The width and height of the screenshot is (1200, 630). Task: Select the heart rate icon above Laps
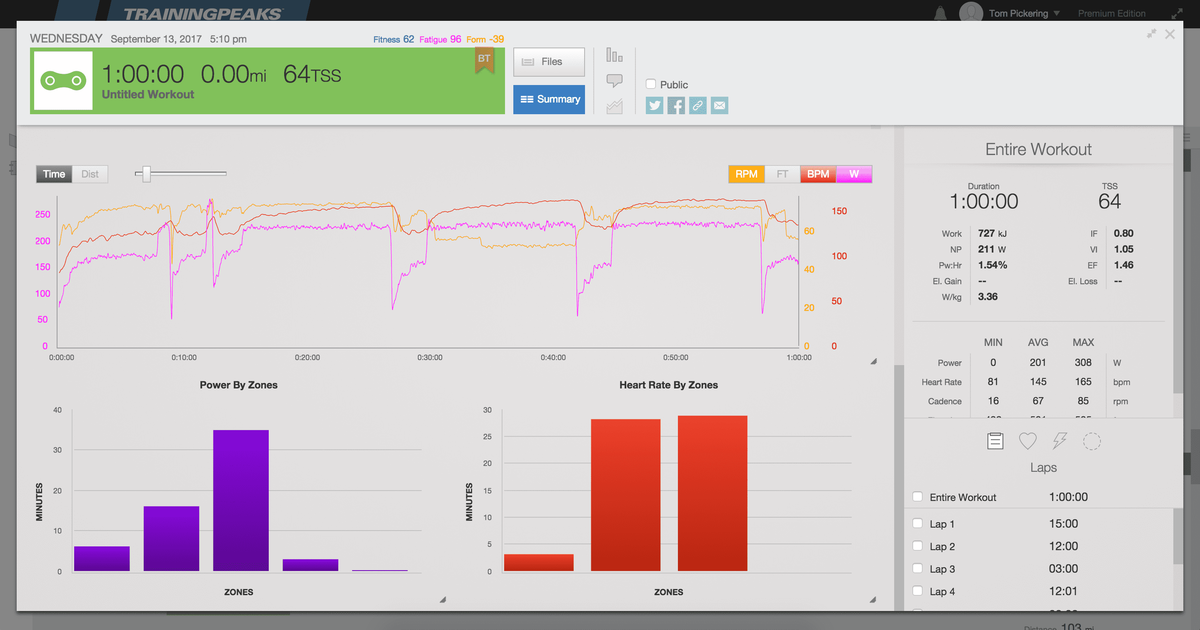[1027, 441]
